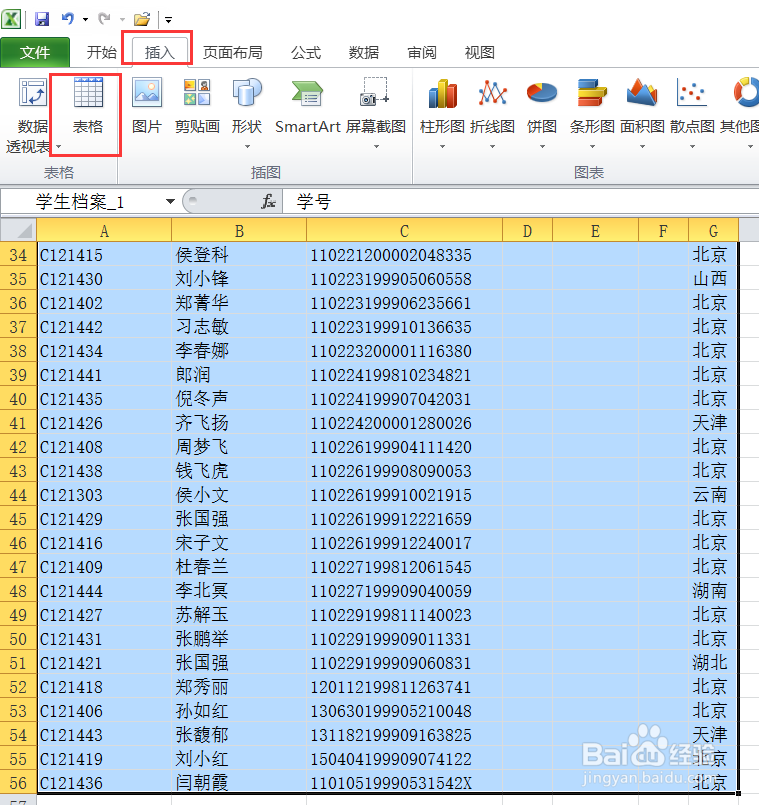Select row 34 header

(18, 255)
